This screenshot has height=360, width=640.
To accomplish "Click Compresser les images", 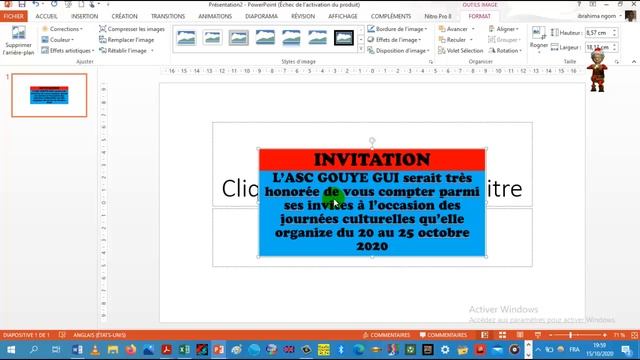I will click(x=132, y=29).
